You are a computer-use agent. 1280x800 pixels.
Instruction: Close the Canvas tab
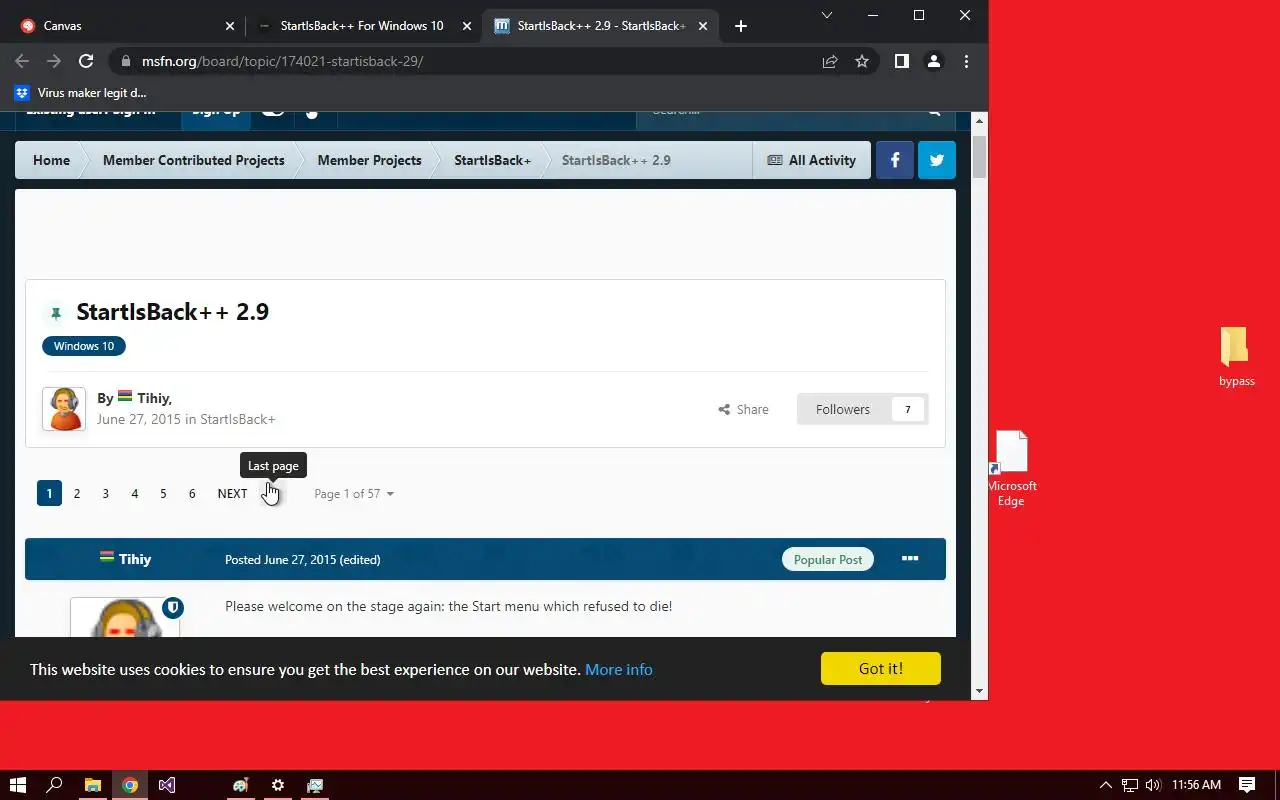click(x=230, y=26)
